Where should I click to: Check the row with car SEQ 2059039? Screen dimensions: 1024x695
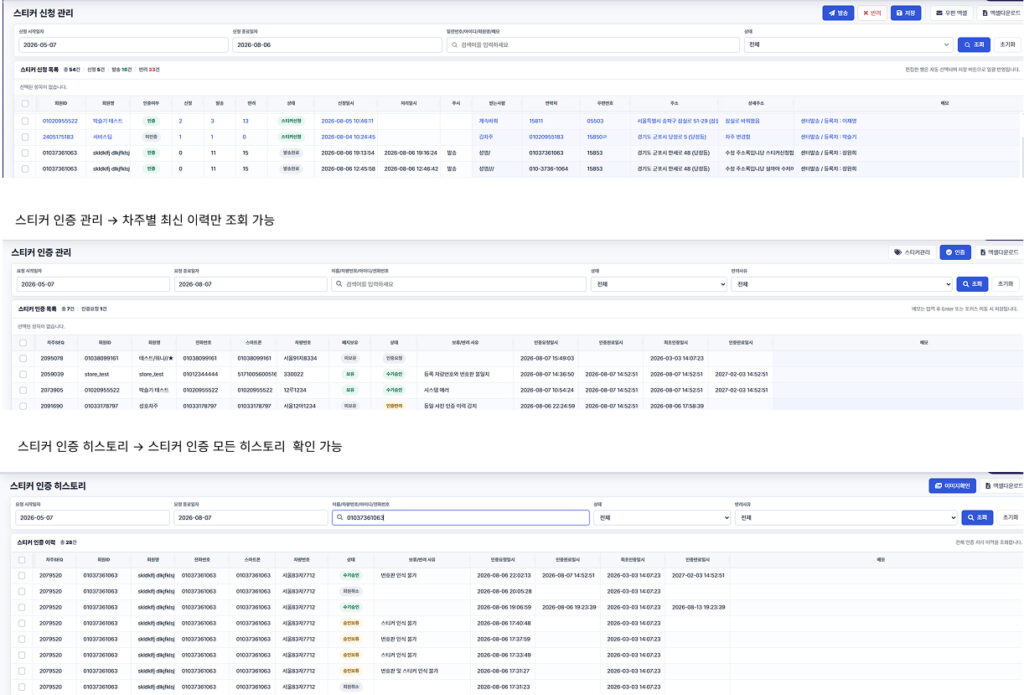click(23, 374)
